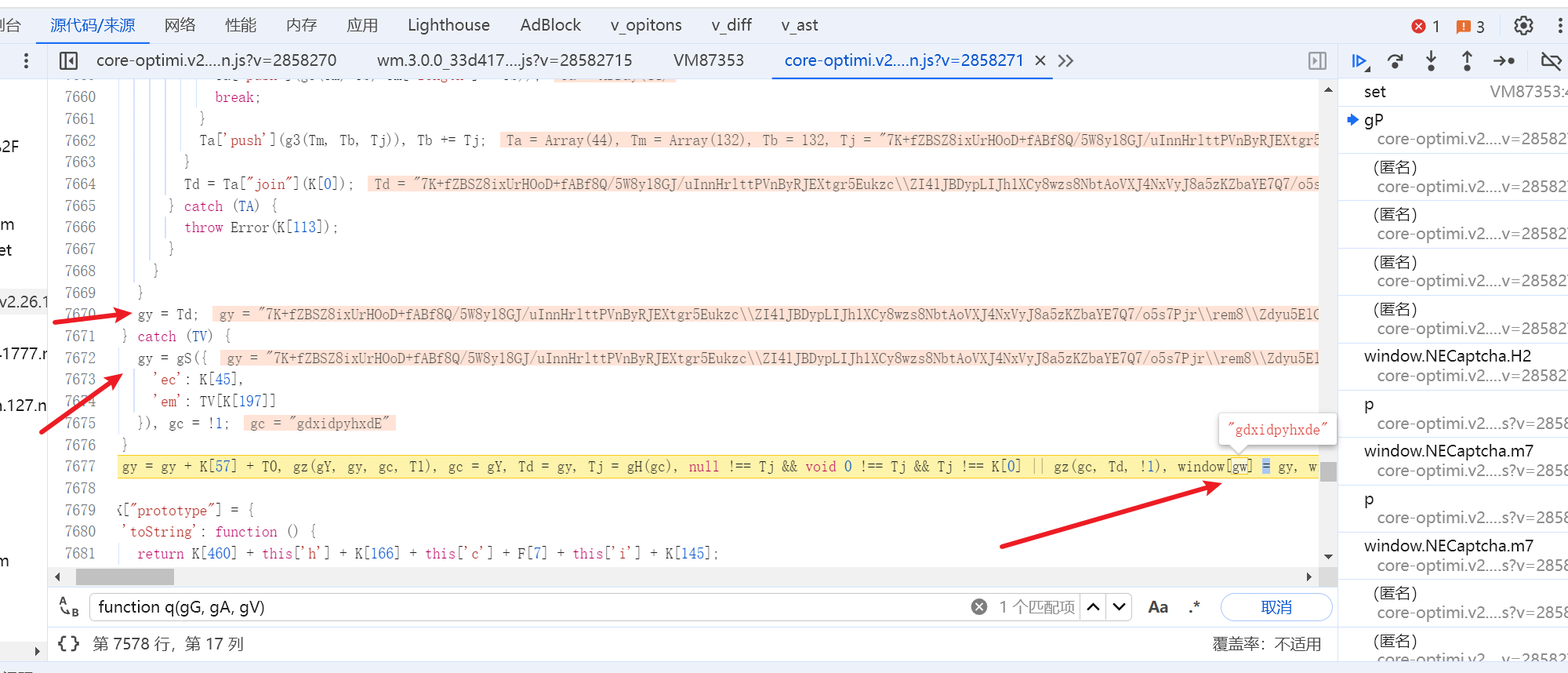This screenshot has height=673, width=1568.
Task: Open the Lighthouse panel tab
Action: pos(448,25)
